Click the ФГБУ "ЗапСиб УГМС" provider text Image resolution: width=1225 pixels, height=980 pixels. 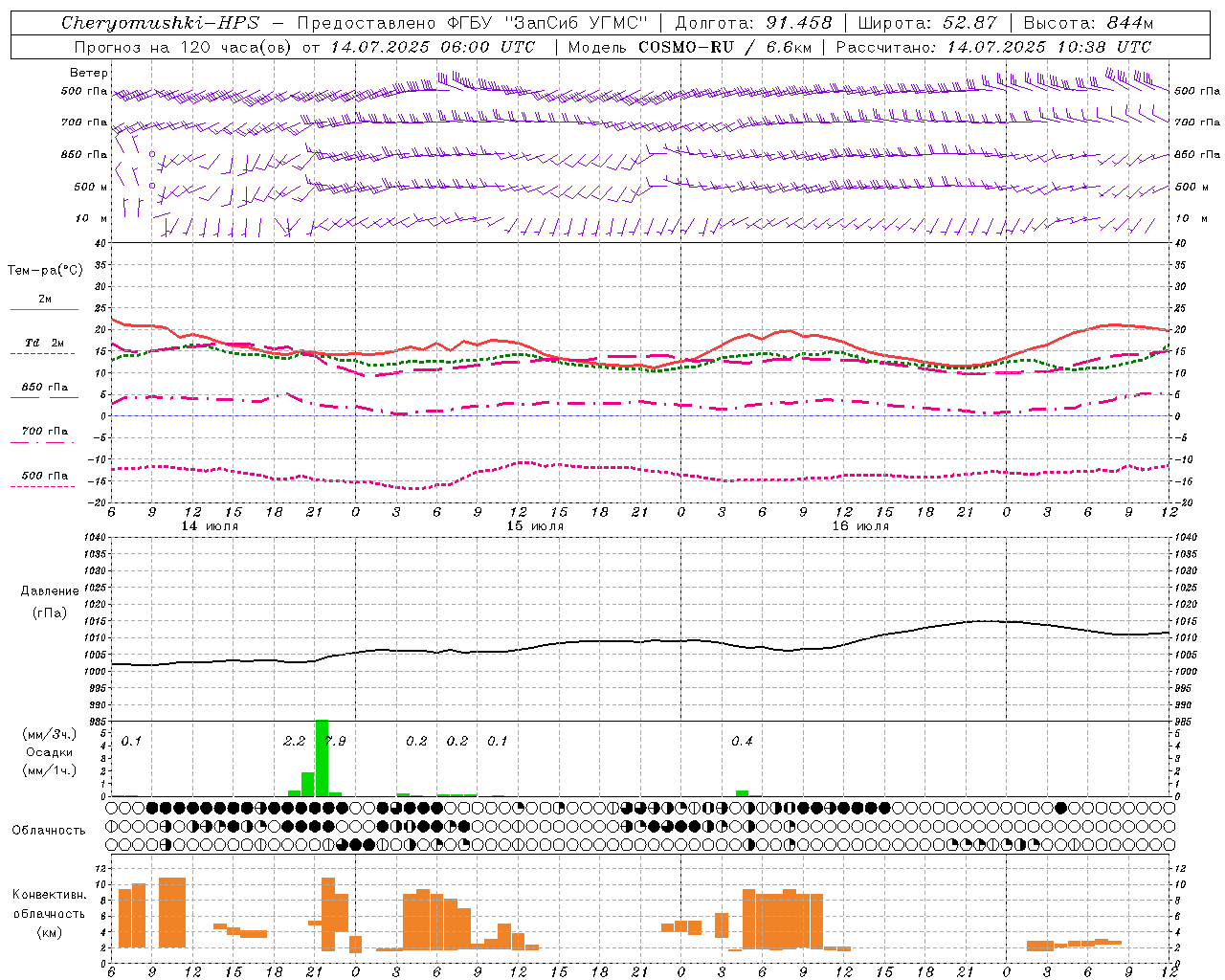pyautogui.click(x=546, y=23)
